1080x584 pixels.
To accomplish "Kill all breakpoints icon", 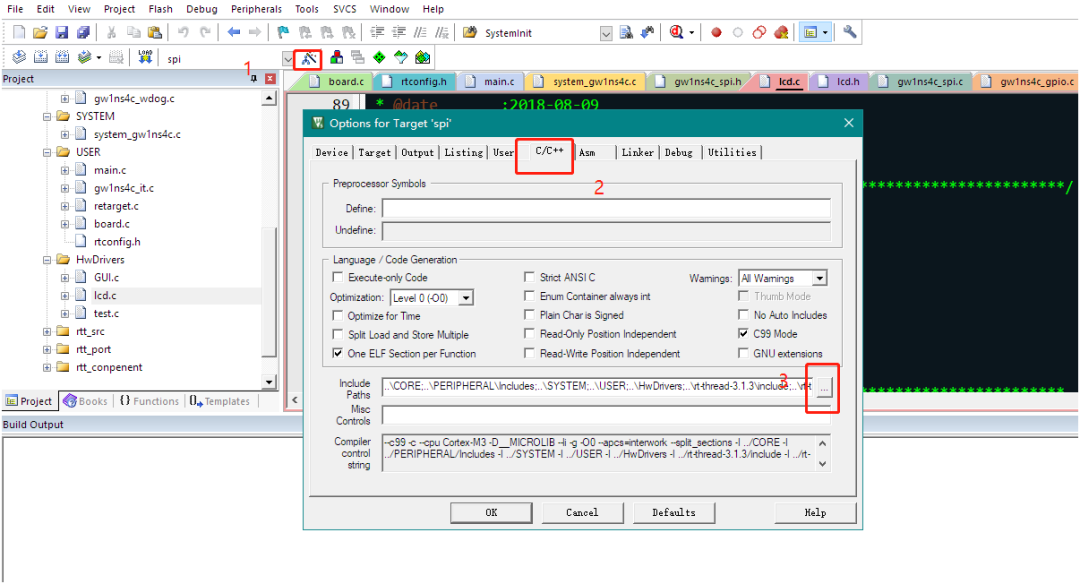I will 781,32.
